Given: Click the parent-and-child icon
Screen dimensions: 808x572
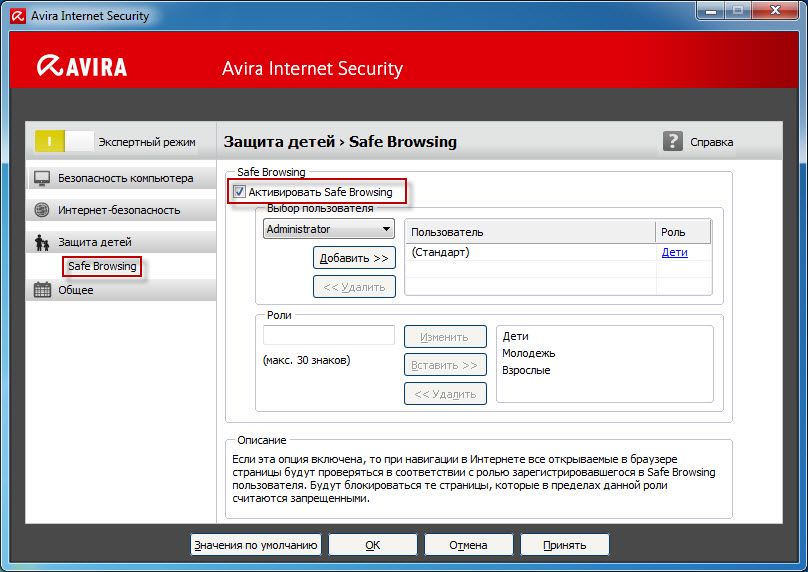Looking at the screenshot, I should 42,242.
